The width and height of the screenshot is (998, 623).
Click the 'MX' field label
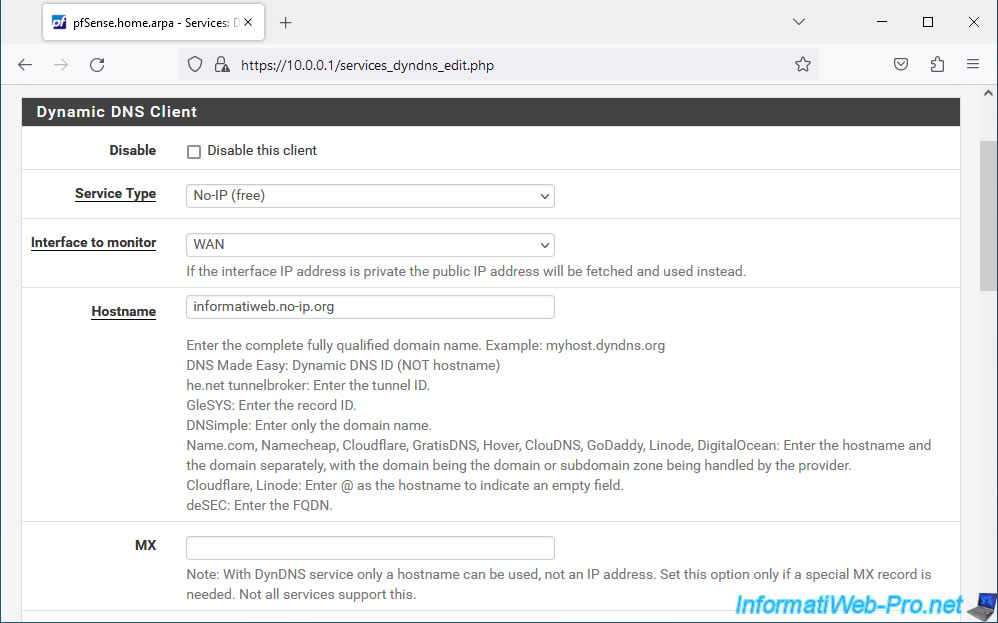[x=146, y=545]
